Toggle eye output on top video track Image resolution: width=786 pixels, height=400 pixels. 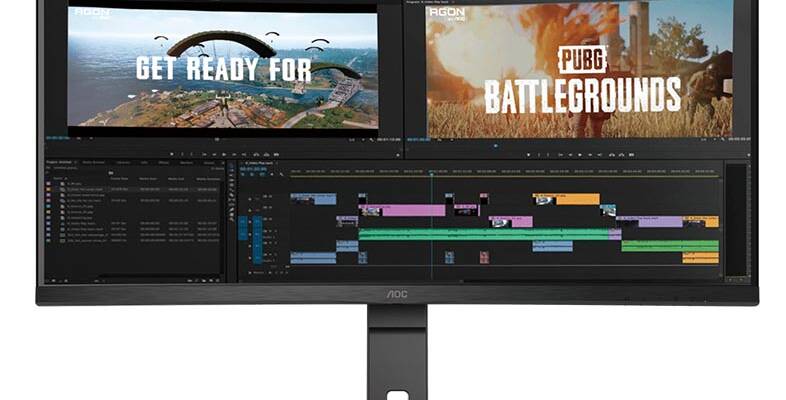(270, 196)
